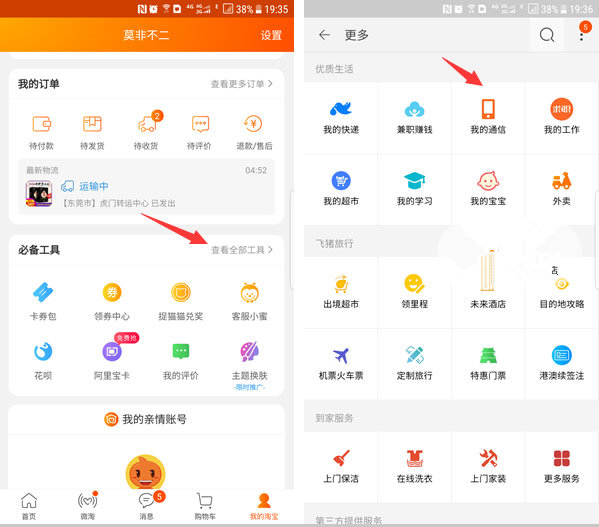This screenshot has height=527, width=599.
Task: Tap the 更多服务 grid icon
Action: [562, 458]
